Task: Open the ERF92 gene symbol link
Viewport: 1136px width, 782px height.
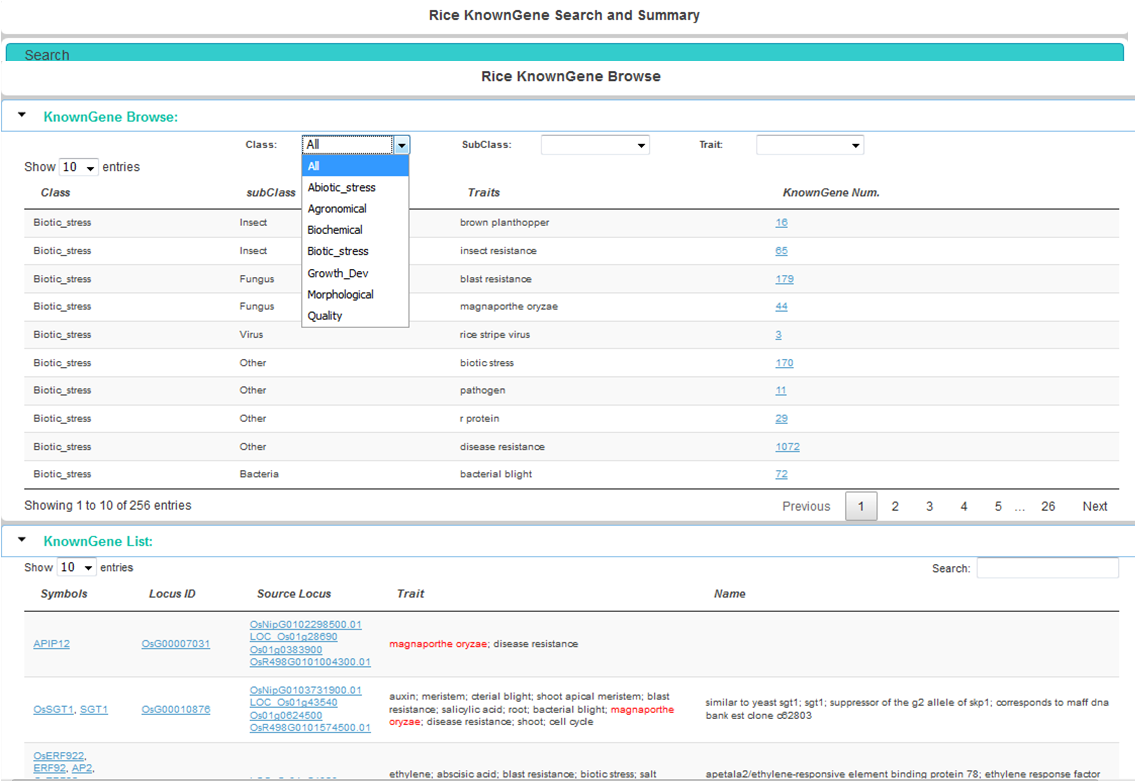Action: [x=49, y=768]
